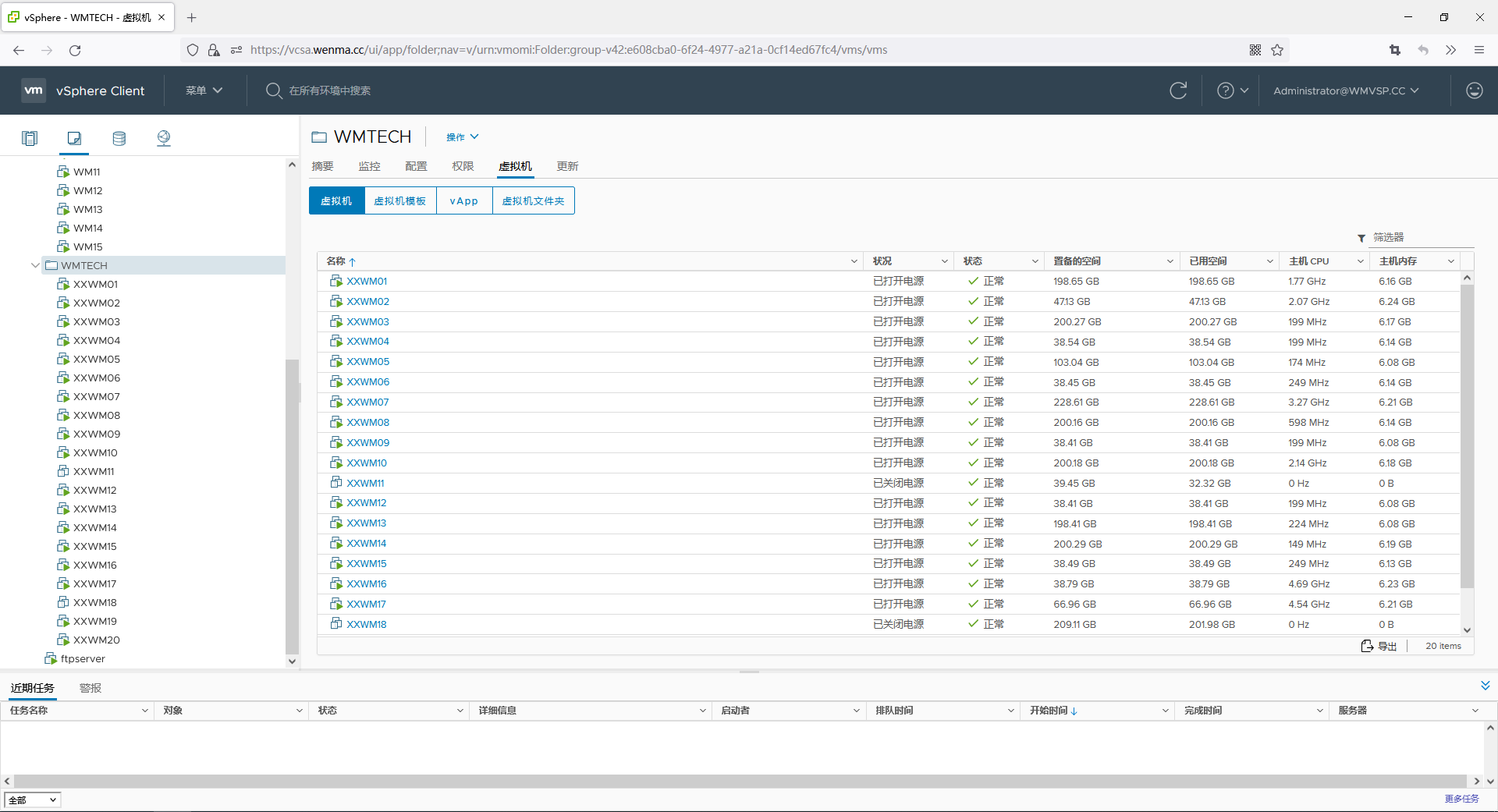This screenshot has width=1498, height=812.
Task: Open Networking inventory view icon
Action: click(163, 138)
